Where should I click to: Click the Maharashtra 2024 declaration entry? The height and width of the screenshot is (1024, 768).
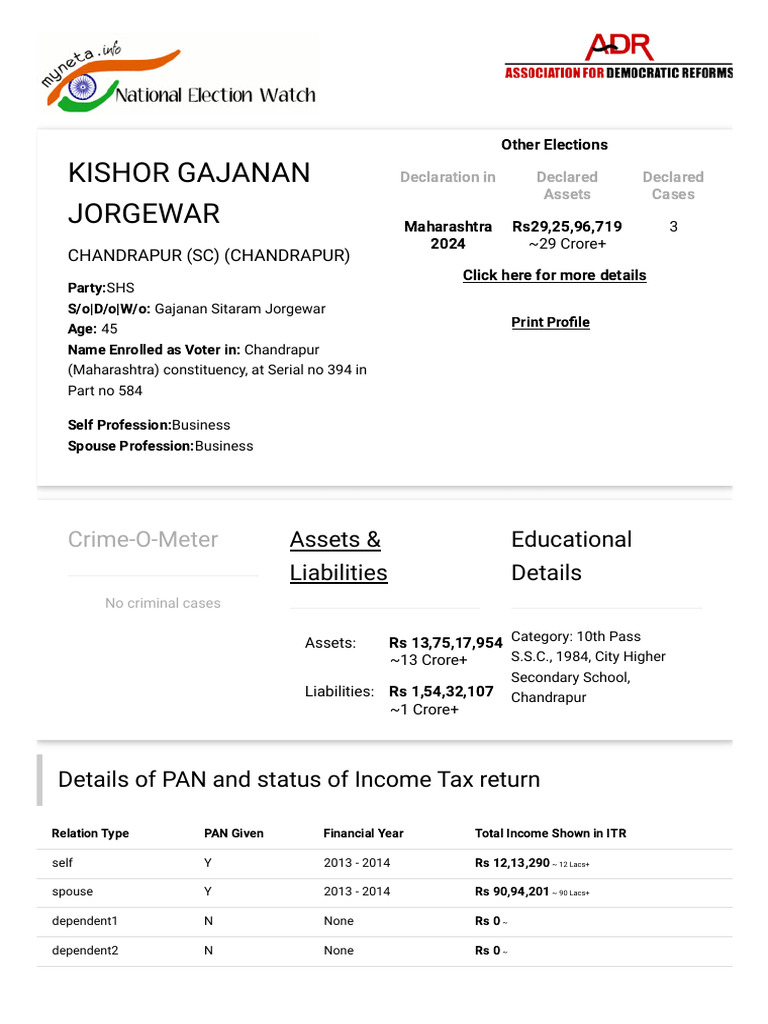pyautogui.click(x=448, y=235)
